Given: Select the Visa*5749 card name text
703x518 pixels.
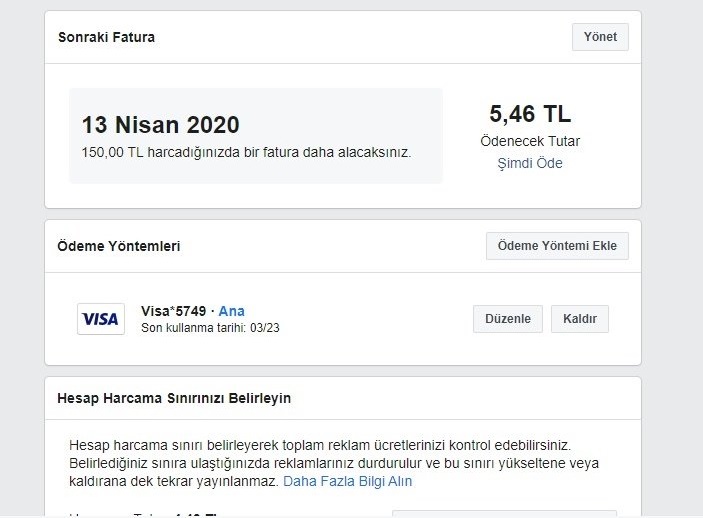Looking at the screenshot, I should [x=173, y=311].
